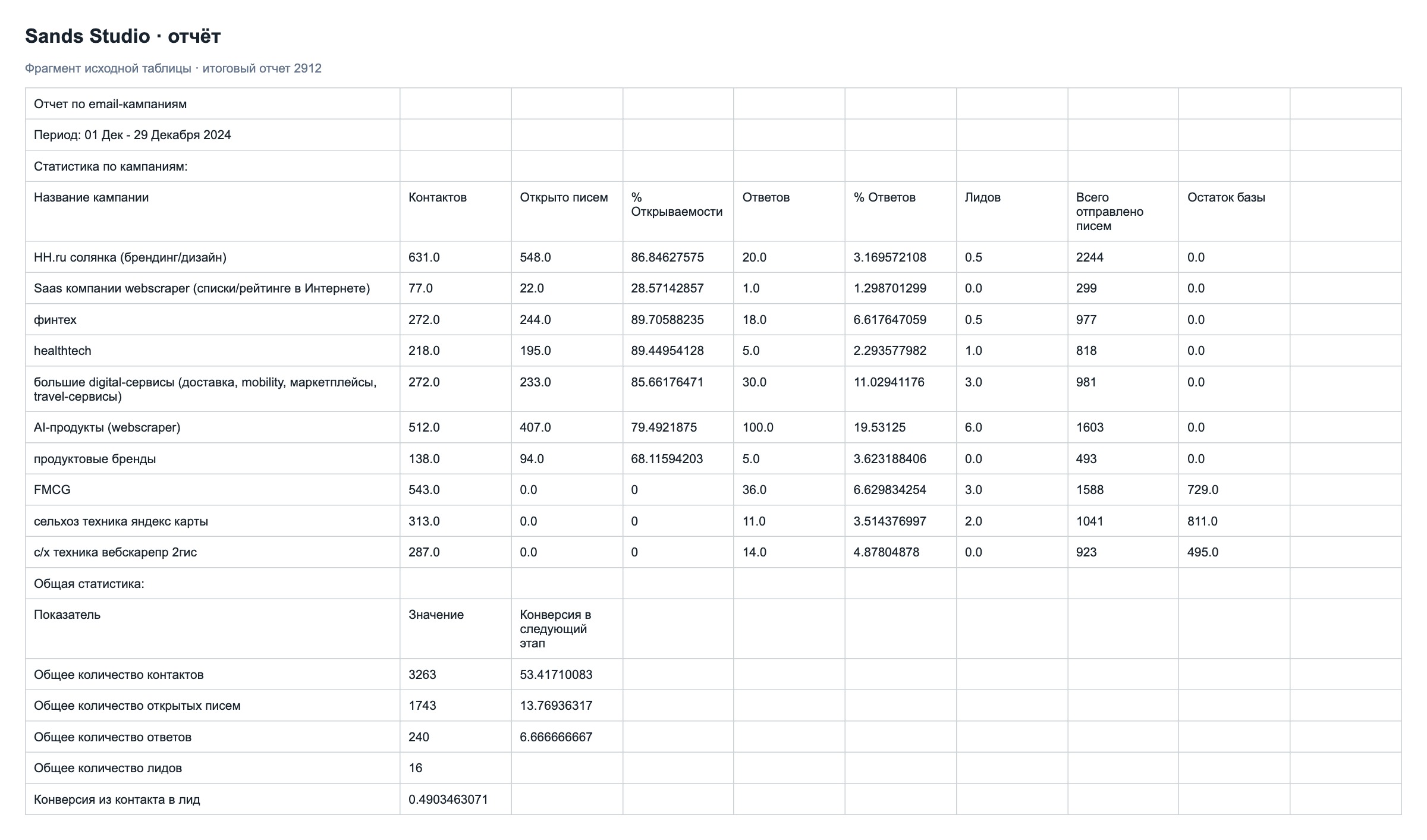The height and width of the screenshot is (840, 1427).
Task: Select subtitle 'Фрагмент исходной таблицы · итоговый отчет 2912'
Action: click(173, 68)
